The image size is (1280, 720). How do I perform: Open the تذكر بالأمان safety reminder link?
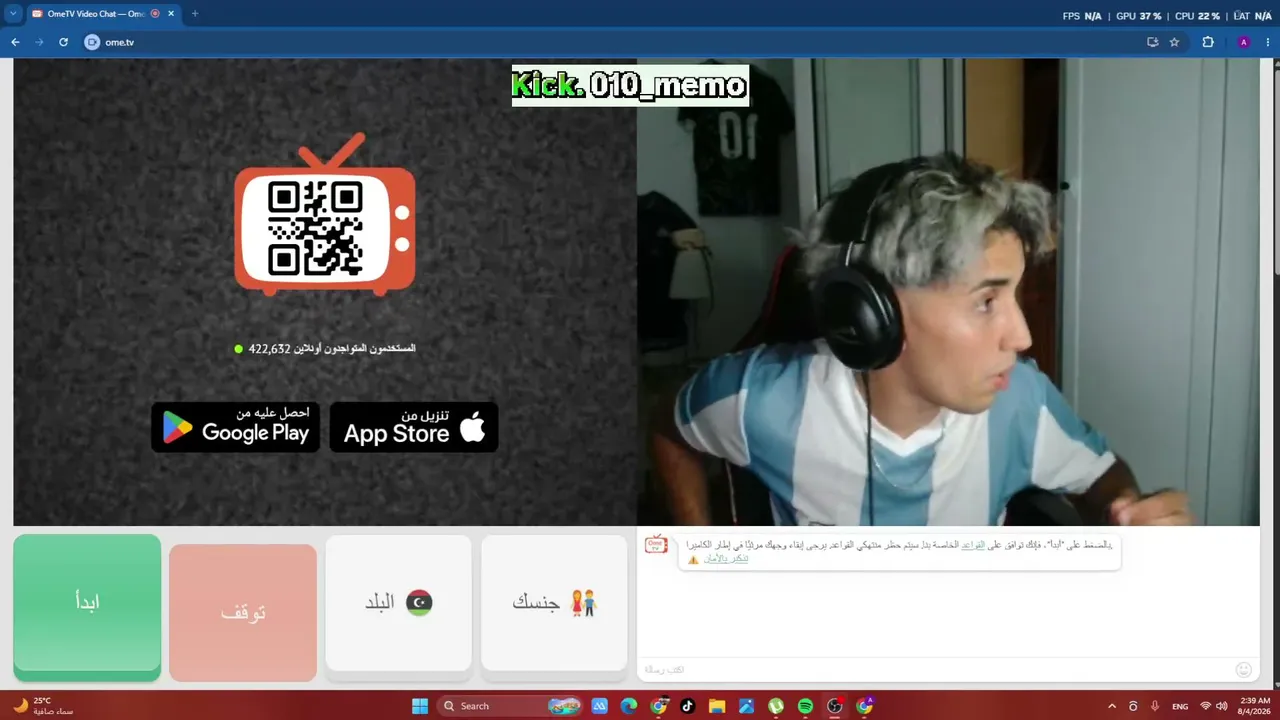pos(726,558)
